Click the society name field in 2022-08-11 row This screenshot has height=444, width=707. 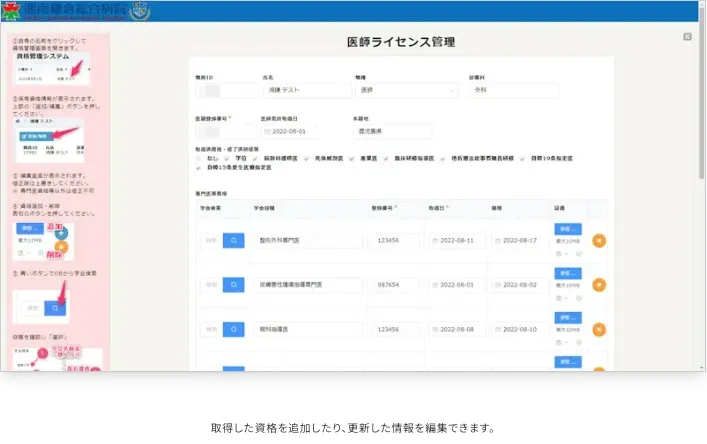click(308, 241)
